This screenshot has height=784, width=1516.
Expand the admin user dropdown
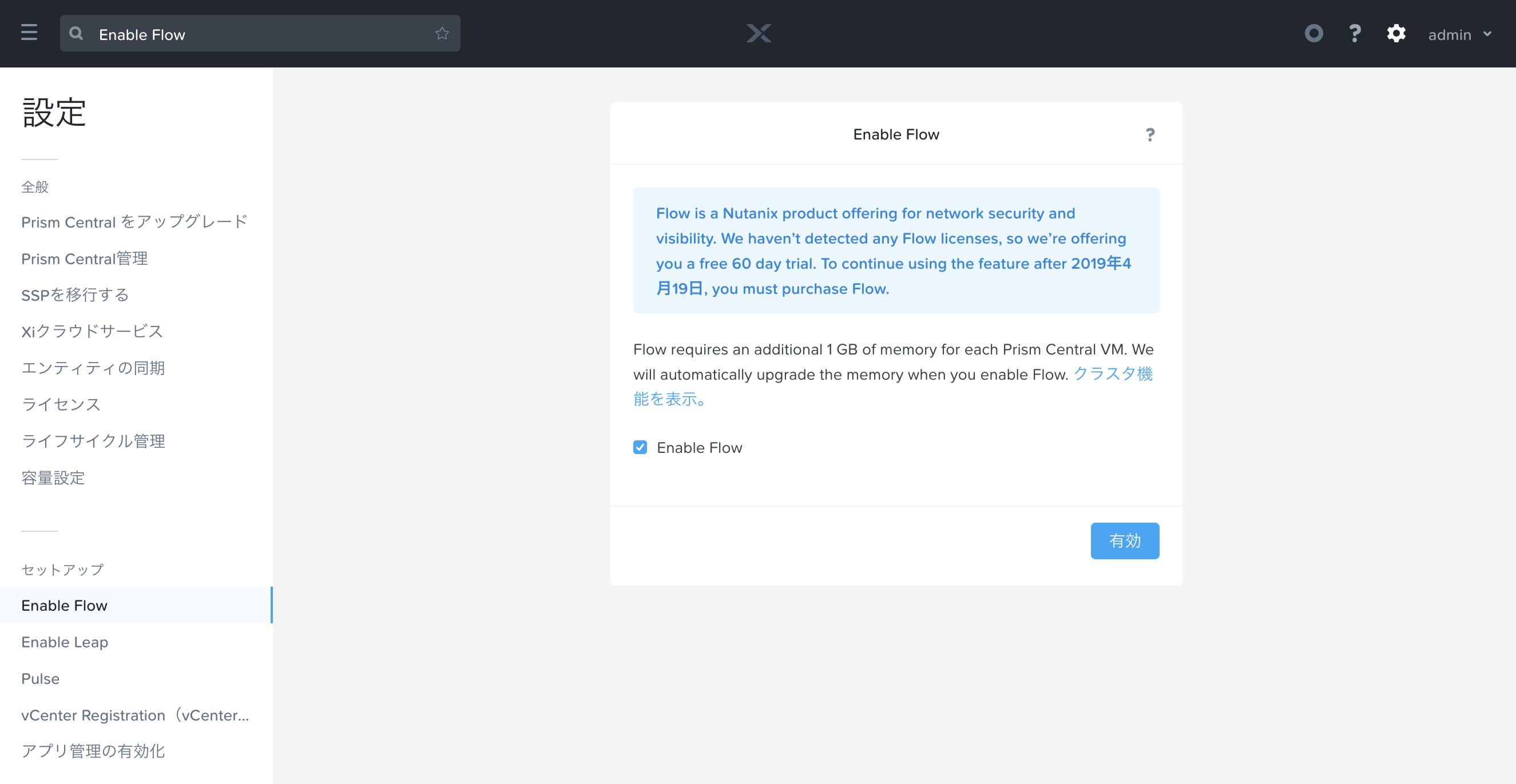tap(1460, 35)
